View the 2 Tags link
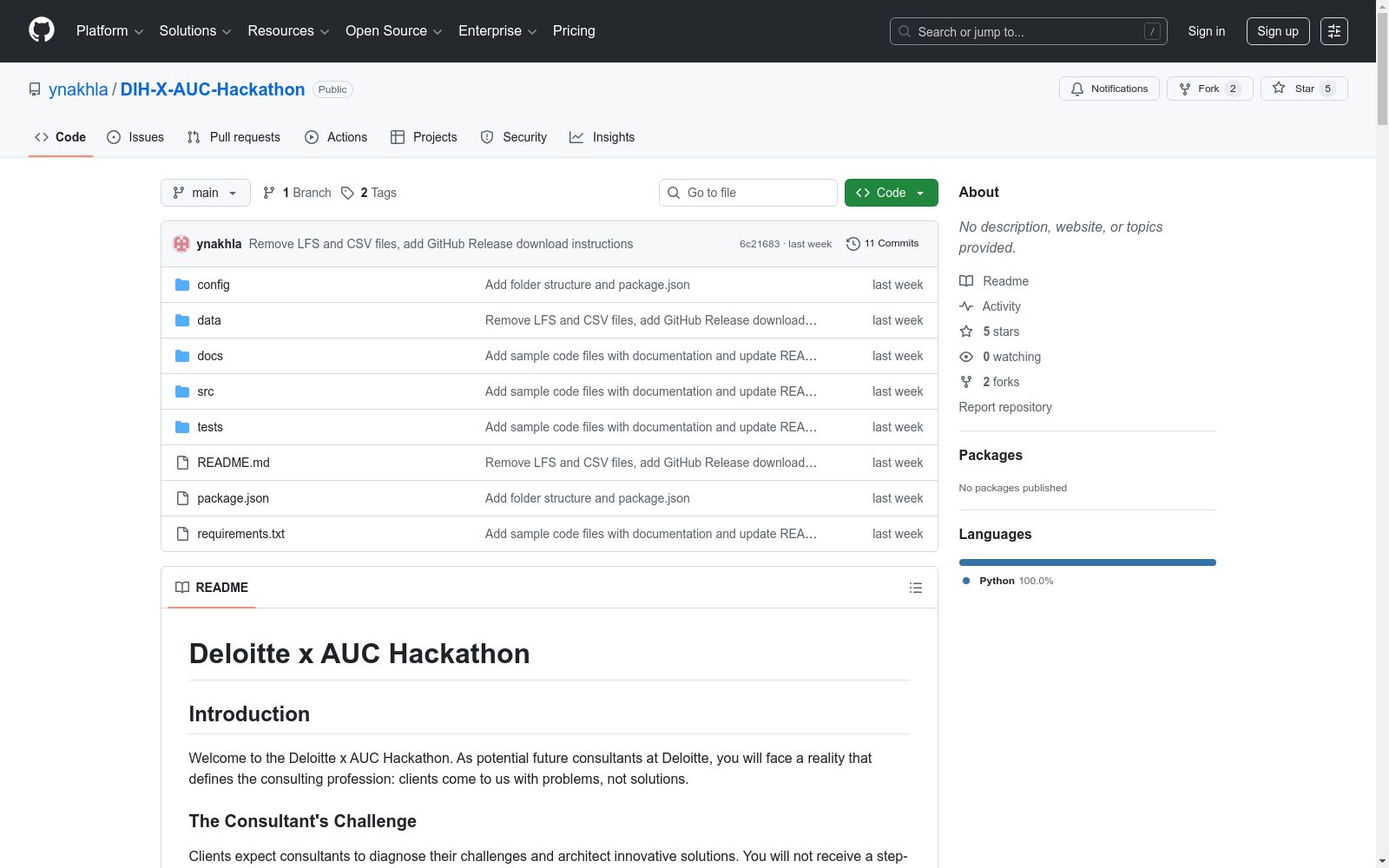 pyautogui.click(x=369, y=193)
